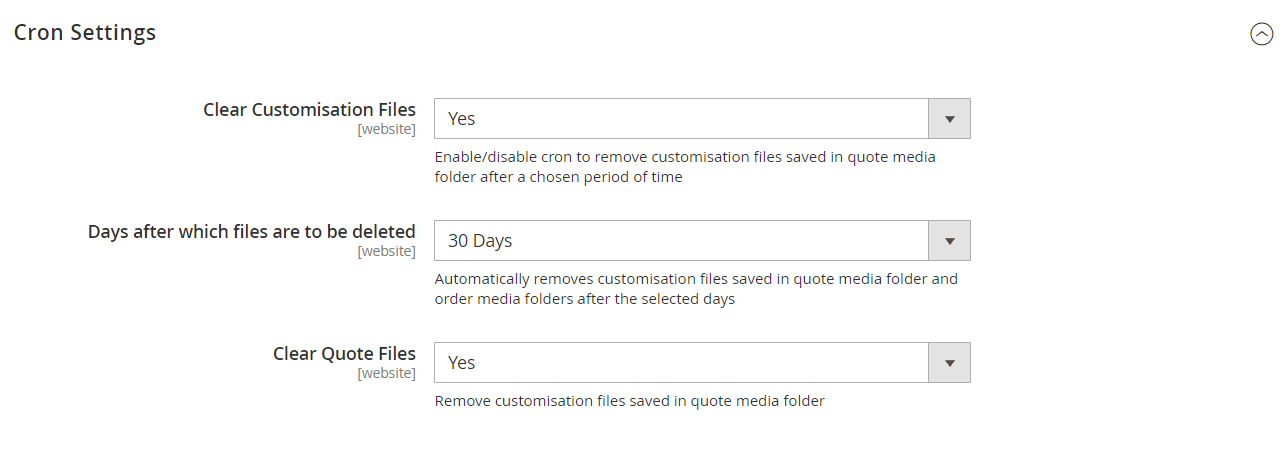Click the 30 Days selected value
The width and height of the screenshot is (1285, 467).
pos(480,241)
